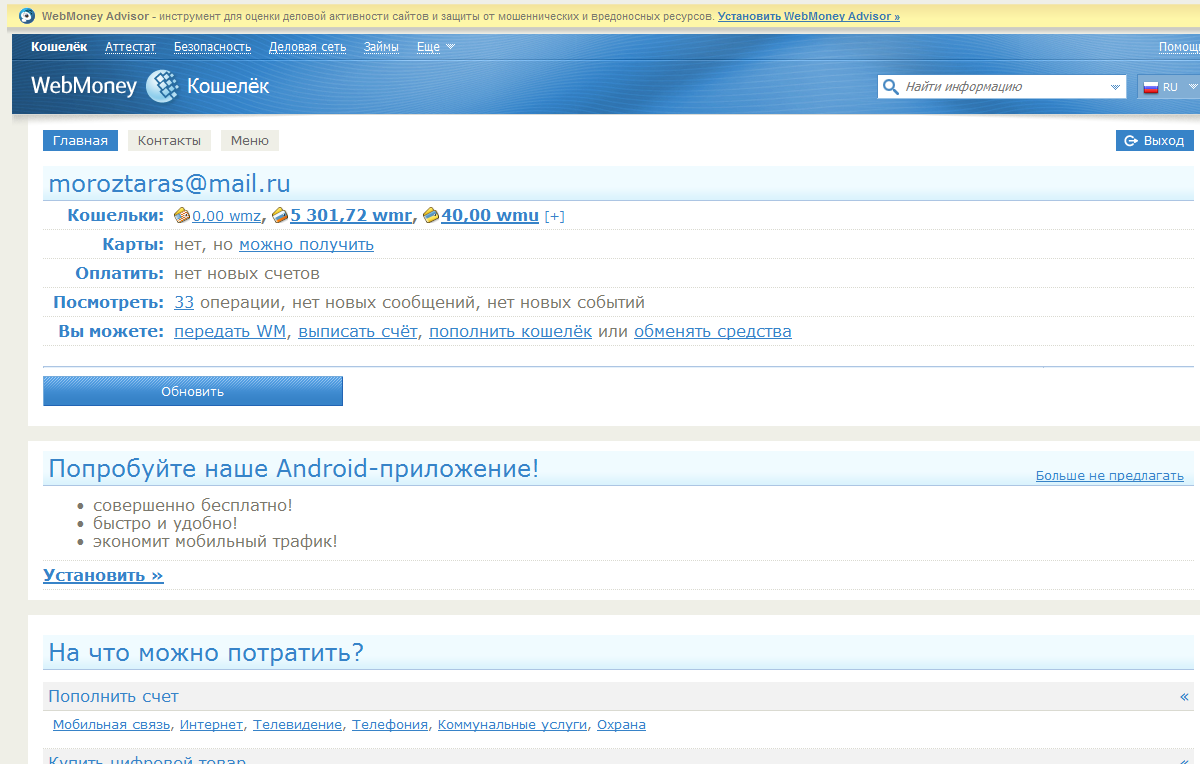Switch to the Меню tab
This screenshot has height=764, width=1200.
249,141
